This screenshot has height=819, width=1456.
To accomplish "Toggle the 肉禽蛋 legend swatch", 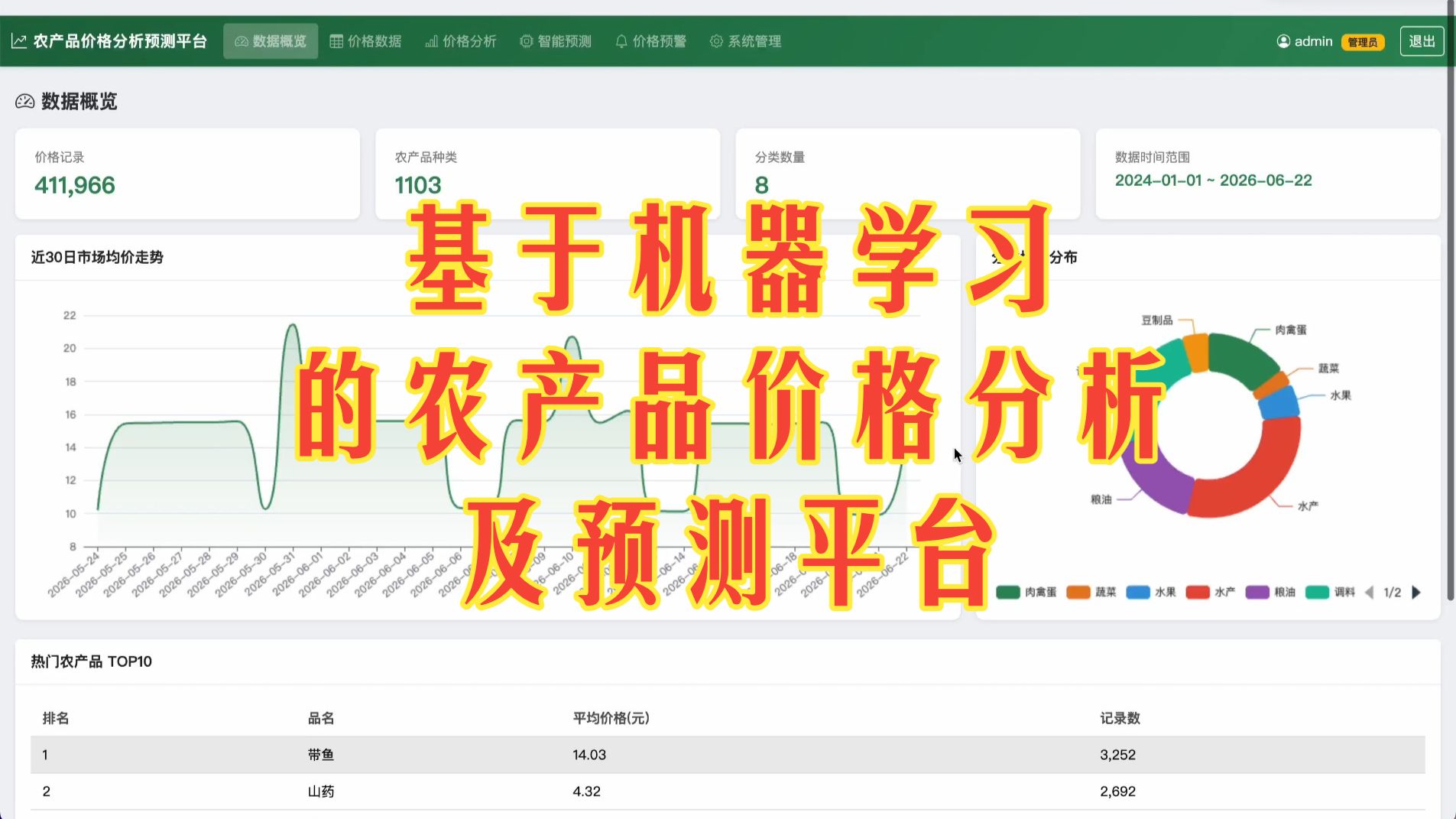I will coord(1008,592).
